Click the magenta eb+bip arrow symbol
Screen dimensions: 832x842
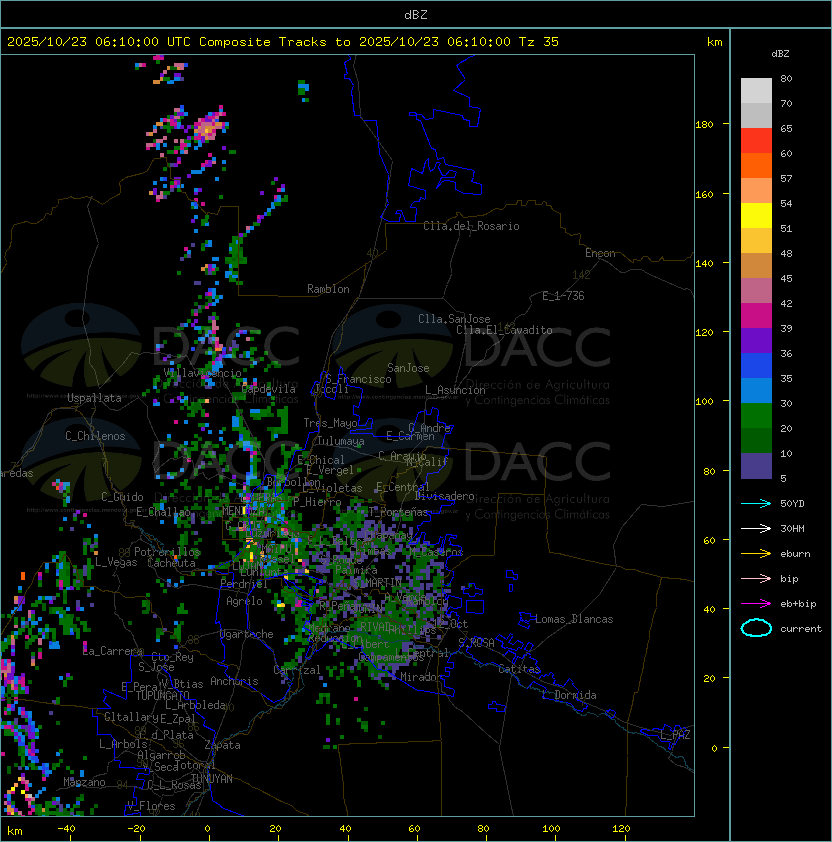[x=756, y=604]
